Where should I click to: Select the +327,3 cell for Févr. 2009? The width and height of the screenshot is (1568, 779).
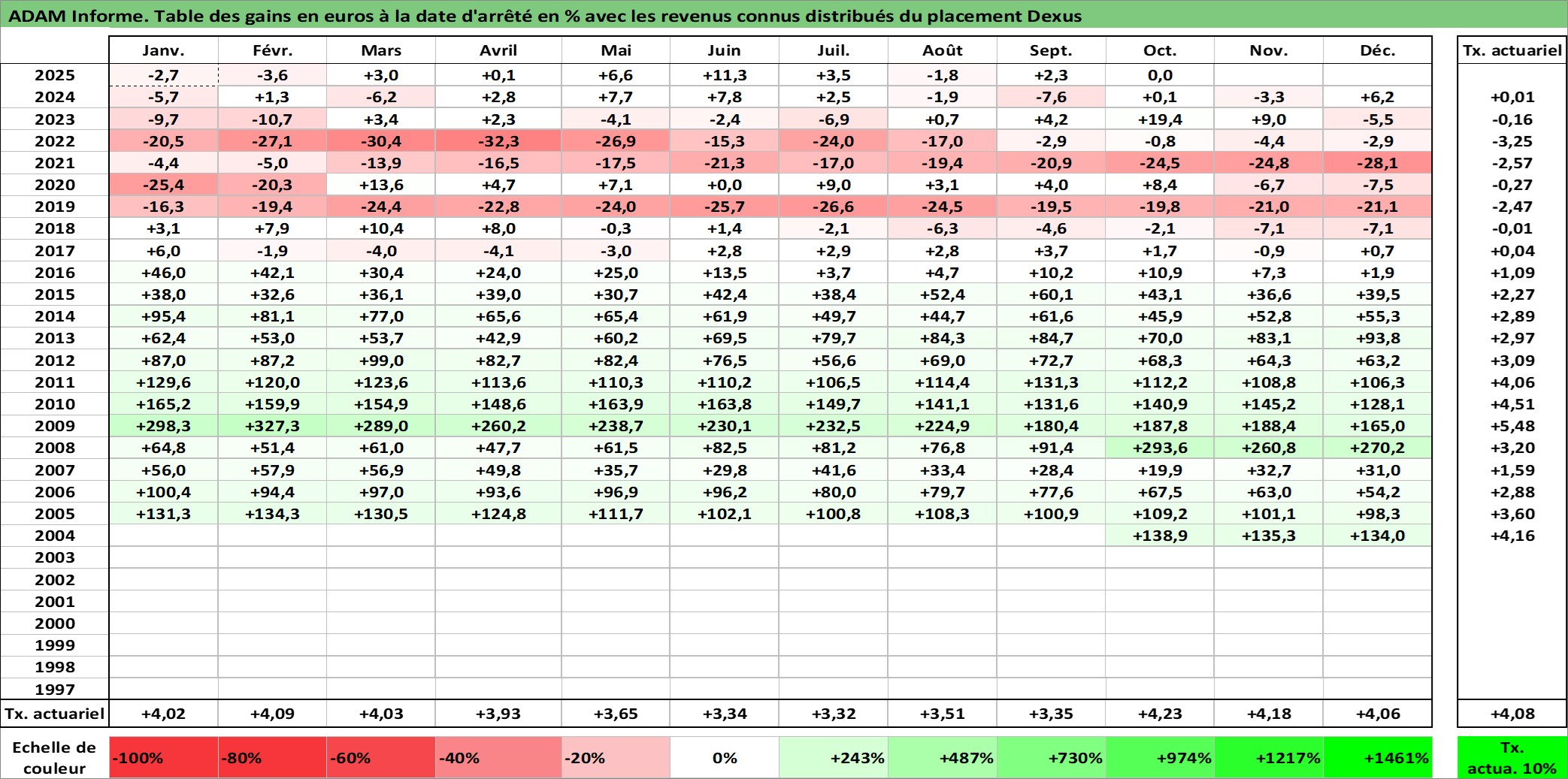(272, 426)
